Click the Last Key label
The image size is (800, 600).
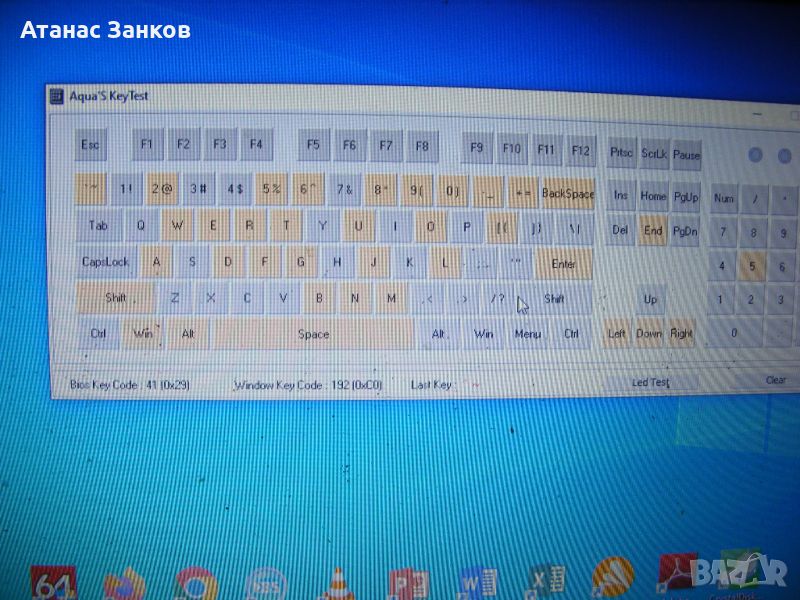pyautogui.click(x=431, y=385)
